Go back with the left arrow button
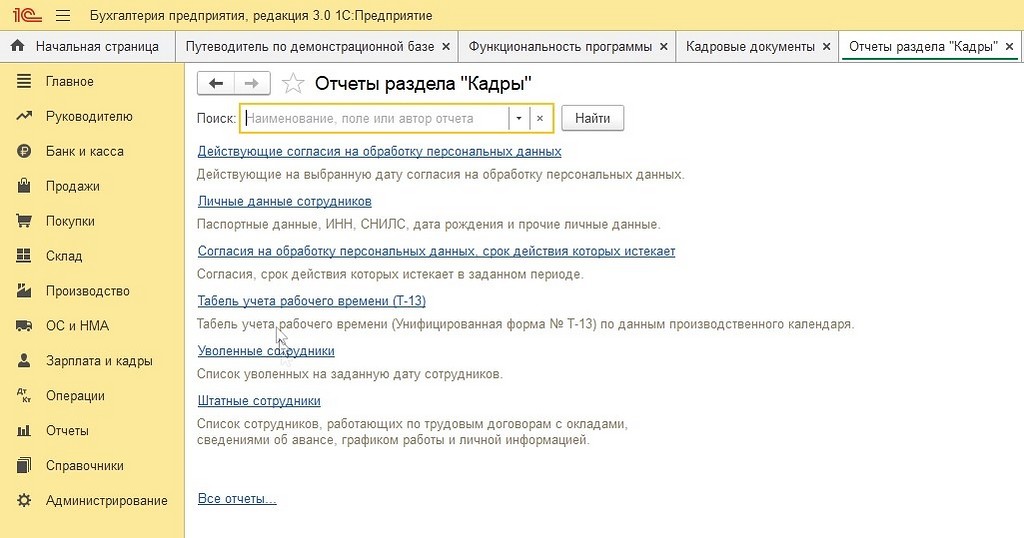 216,84
